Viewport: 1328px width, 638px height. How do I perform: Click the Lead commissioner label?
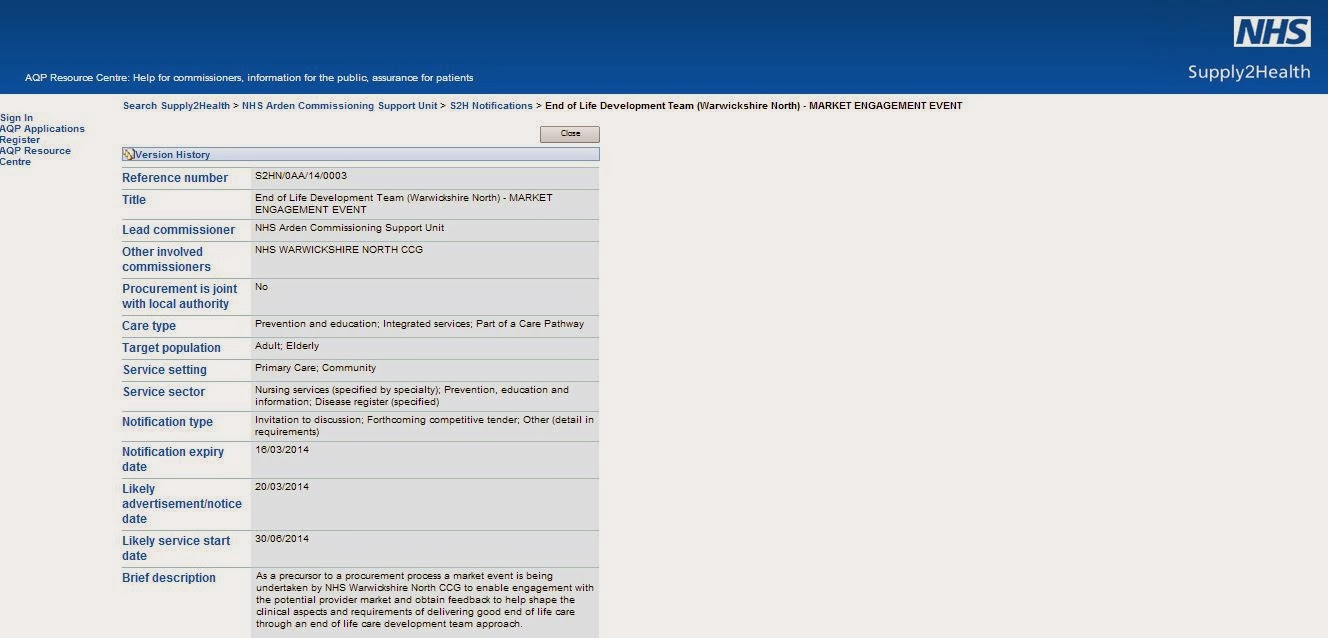[179, 230]
